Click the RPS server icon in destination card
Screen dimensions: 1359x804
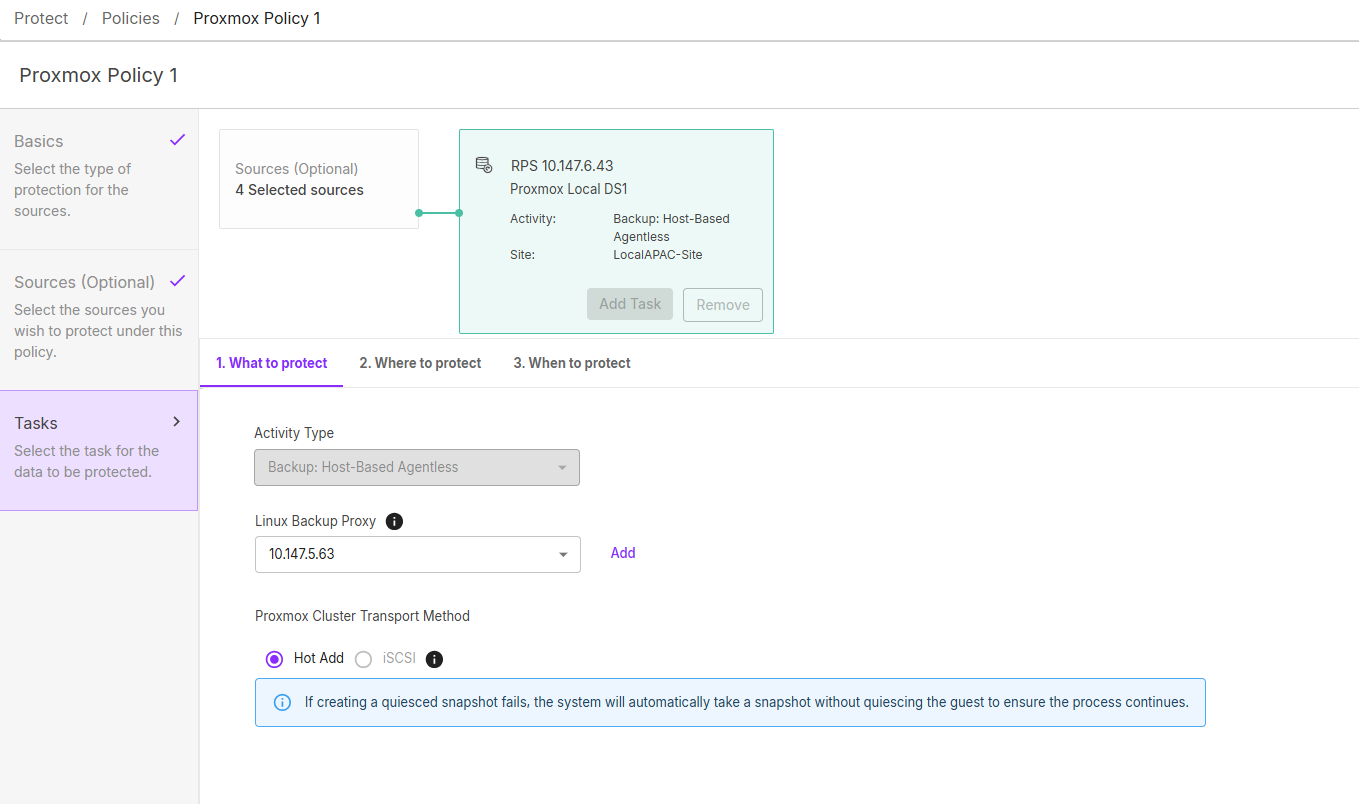(484, 165)
